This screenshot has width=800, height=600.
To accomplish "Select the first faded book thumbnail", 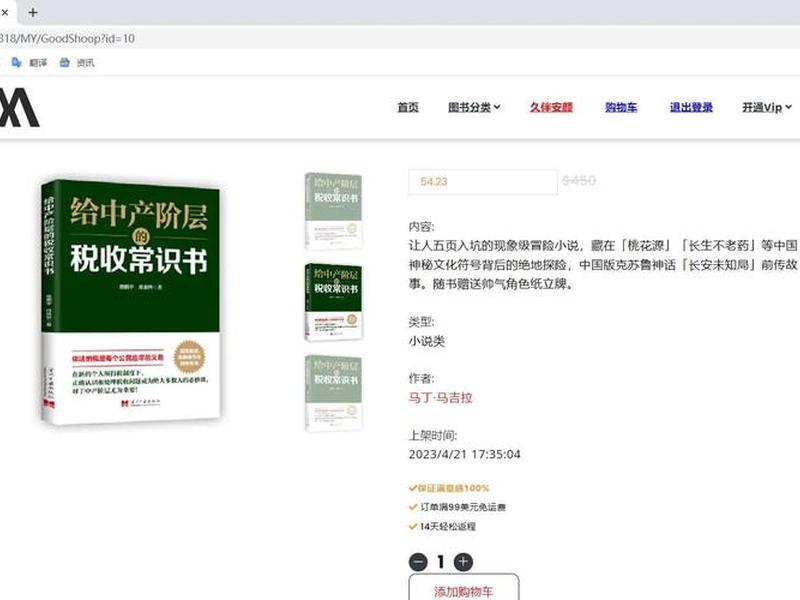I will (x=334, y=211).
